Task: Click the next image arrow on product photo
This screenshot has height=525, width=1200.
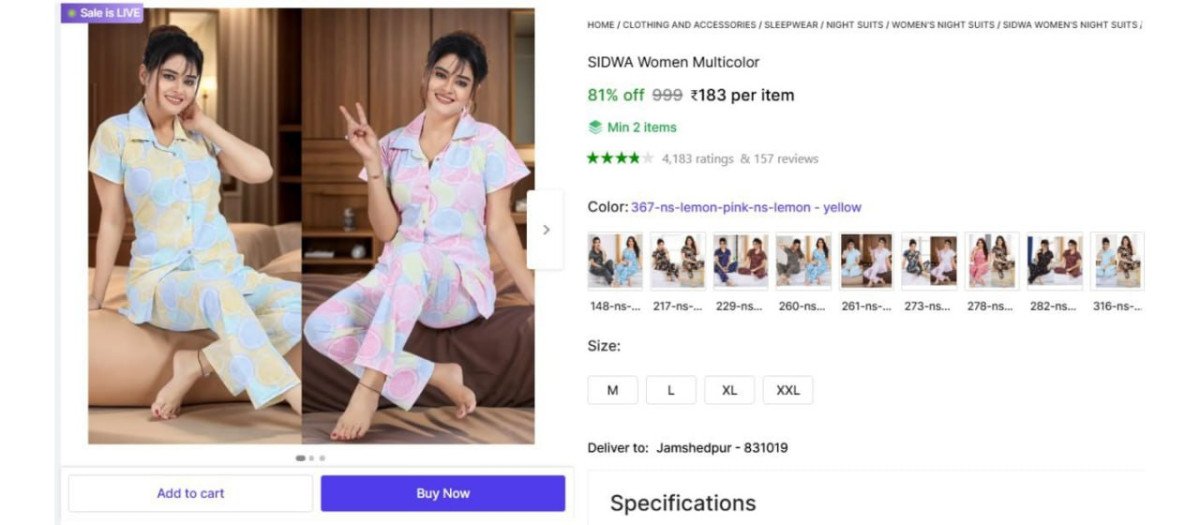Action: 545,229
